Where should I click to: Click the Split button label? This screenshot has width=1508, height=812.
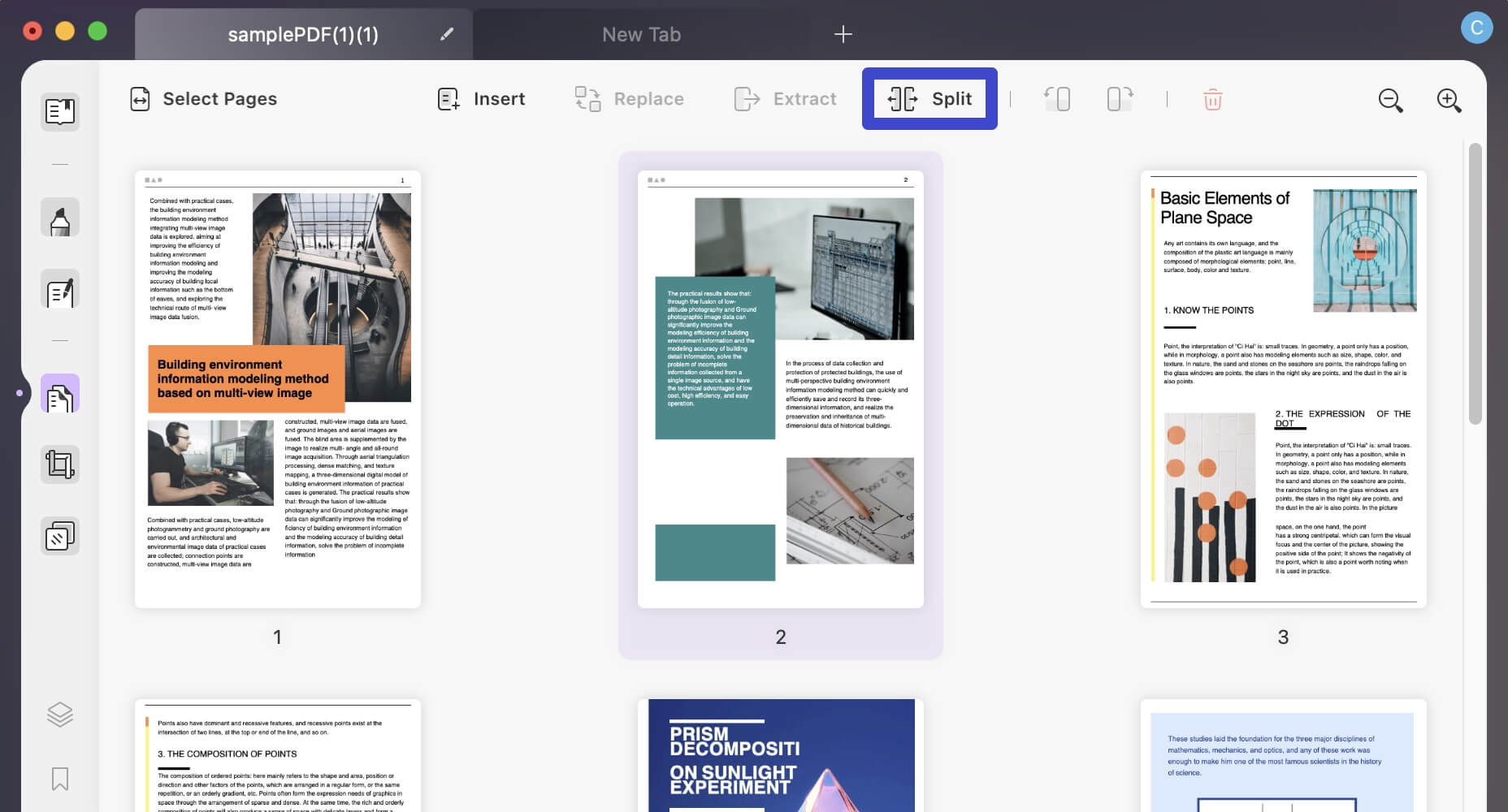coord(951,99)
